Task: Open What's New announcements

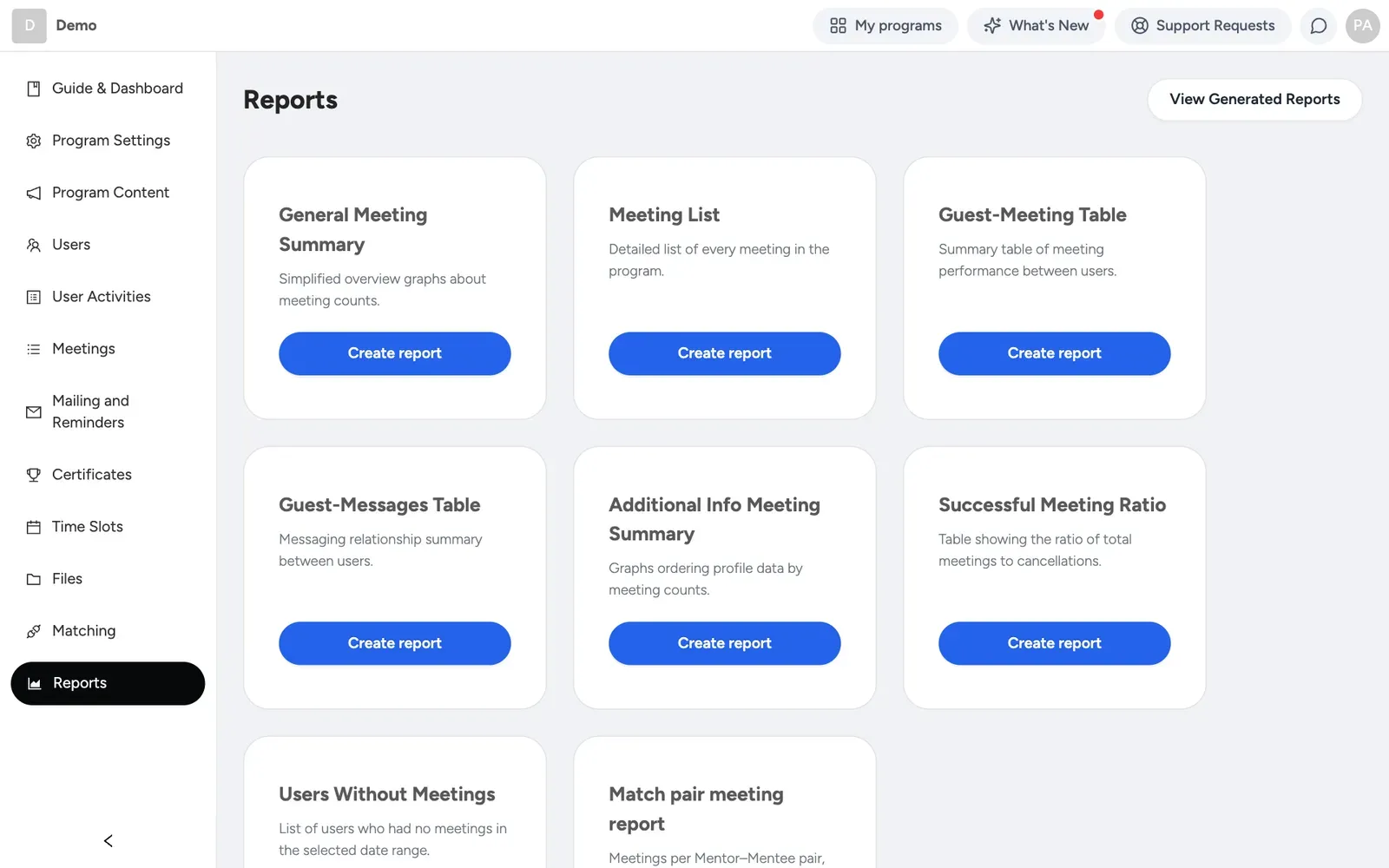Action: [1037, 26]
